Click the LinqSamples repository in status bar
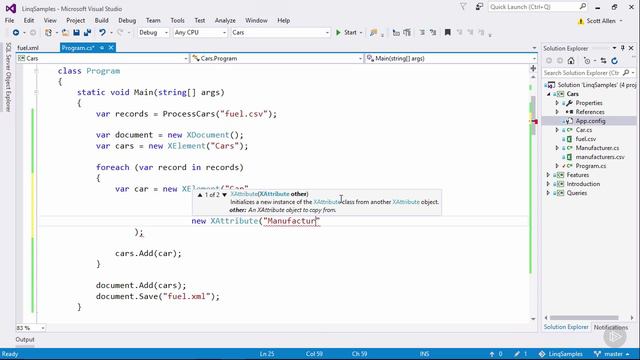The height and width of the screenshot is (360, 640). (x=560, y=354)
